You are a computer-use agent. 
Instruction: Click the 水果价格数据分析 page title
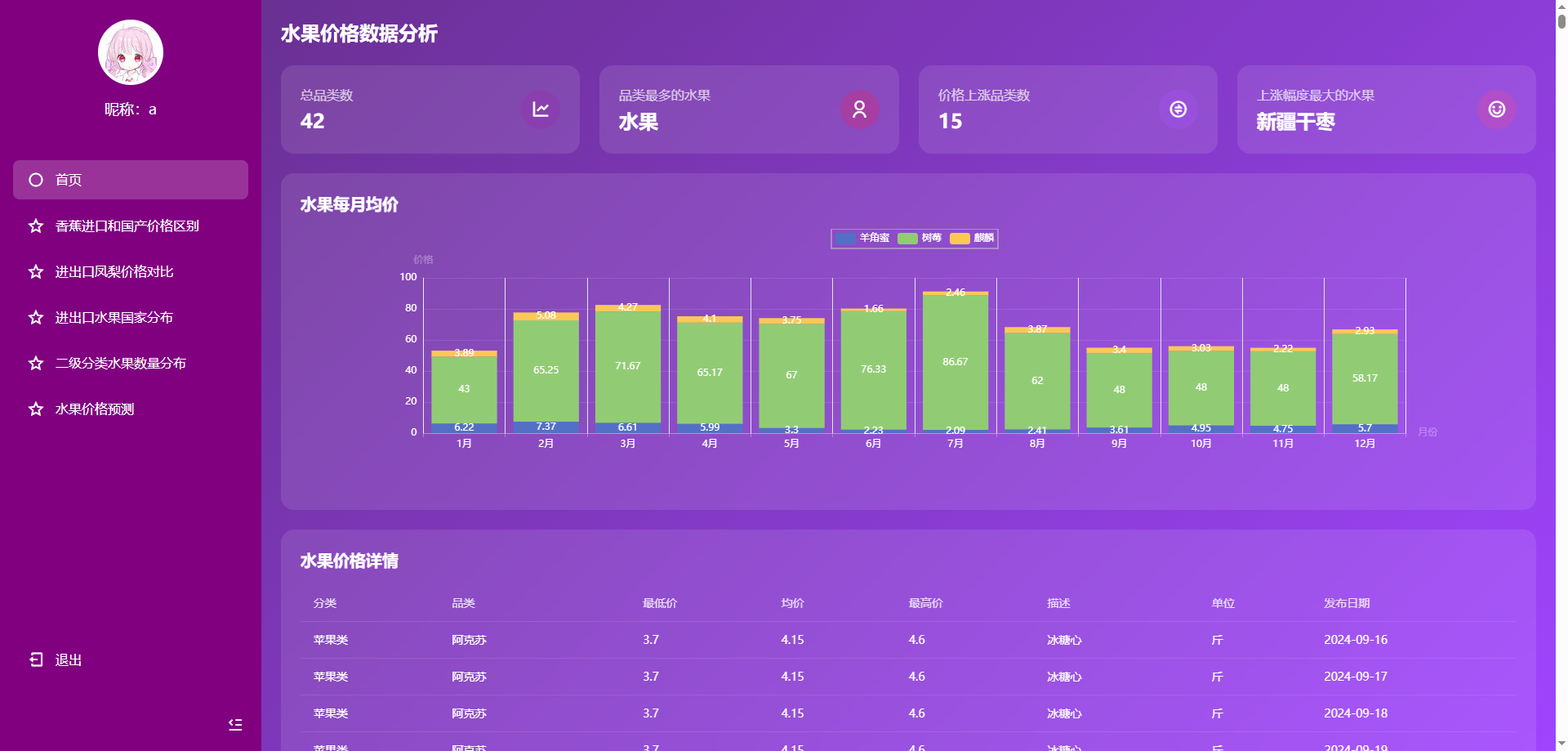[359, 34]
